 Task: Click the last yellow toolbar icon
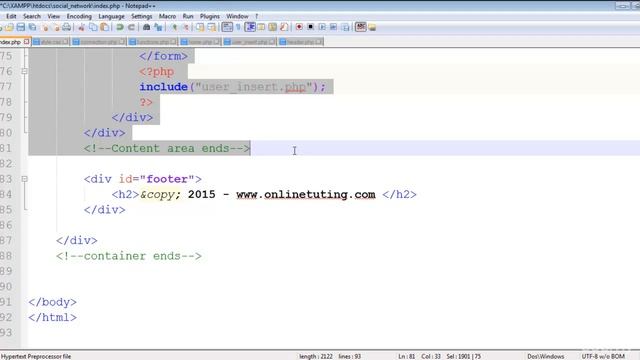372,27
